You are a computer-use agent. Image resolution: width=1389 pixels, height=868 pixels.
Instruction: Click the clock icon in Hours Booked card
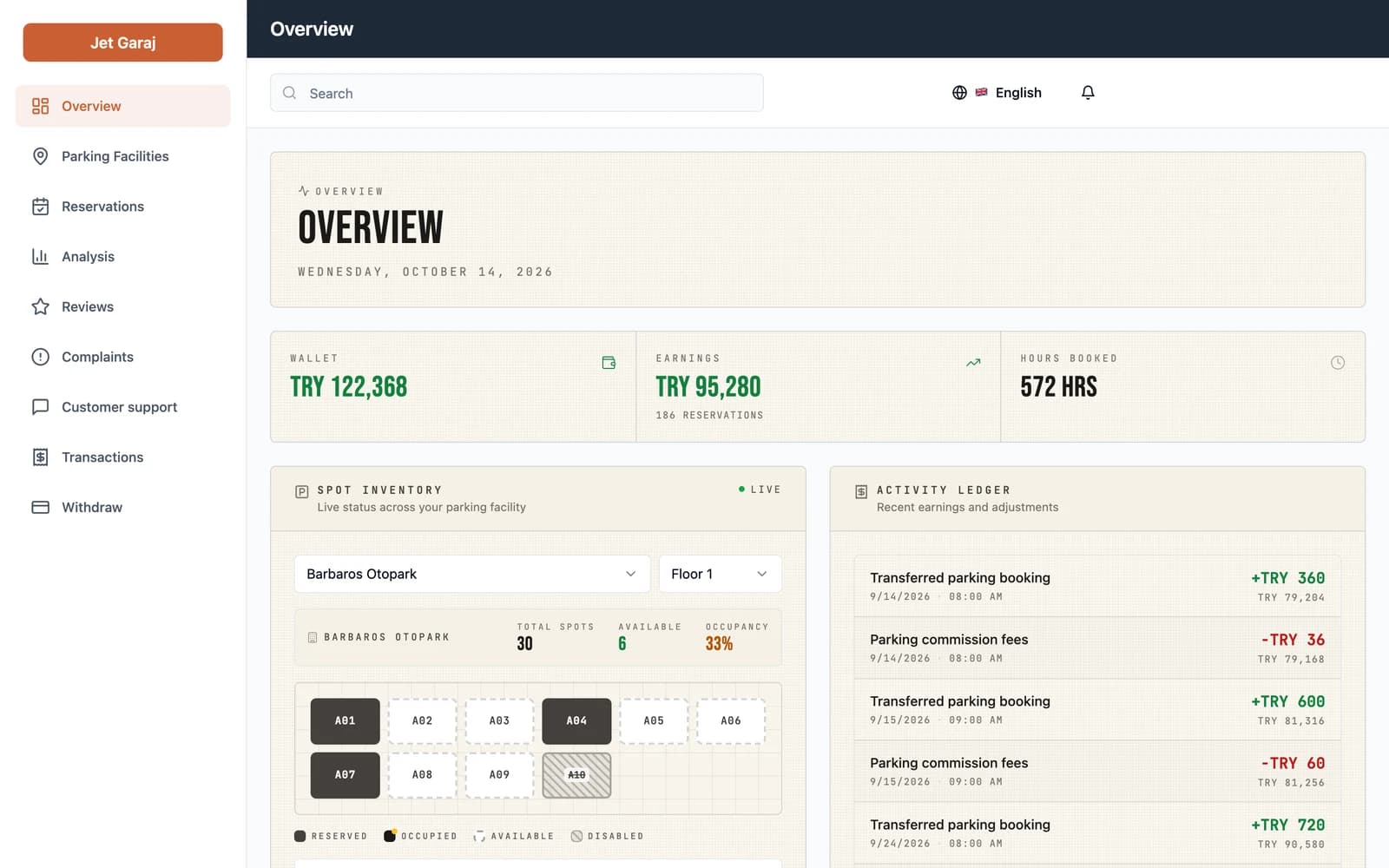pyautogui.click(x=1338, y=363)
